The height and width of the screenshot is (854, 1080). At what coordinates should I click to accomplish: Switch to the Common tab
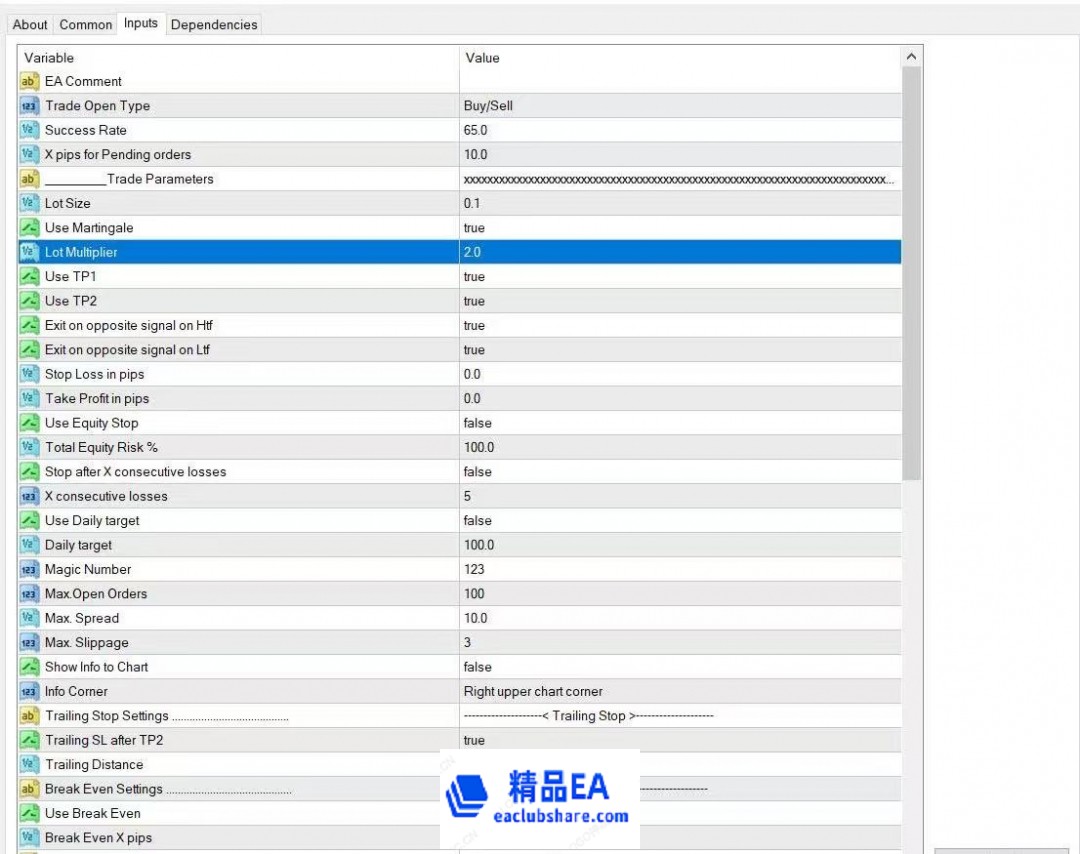86,25
